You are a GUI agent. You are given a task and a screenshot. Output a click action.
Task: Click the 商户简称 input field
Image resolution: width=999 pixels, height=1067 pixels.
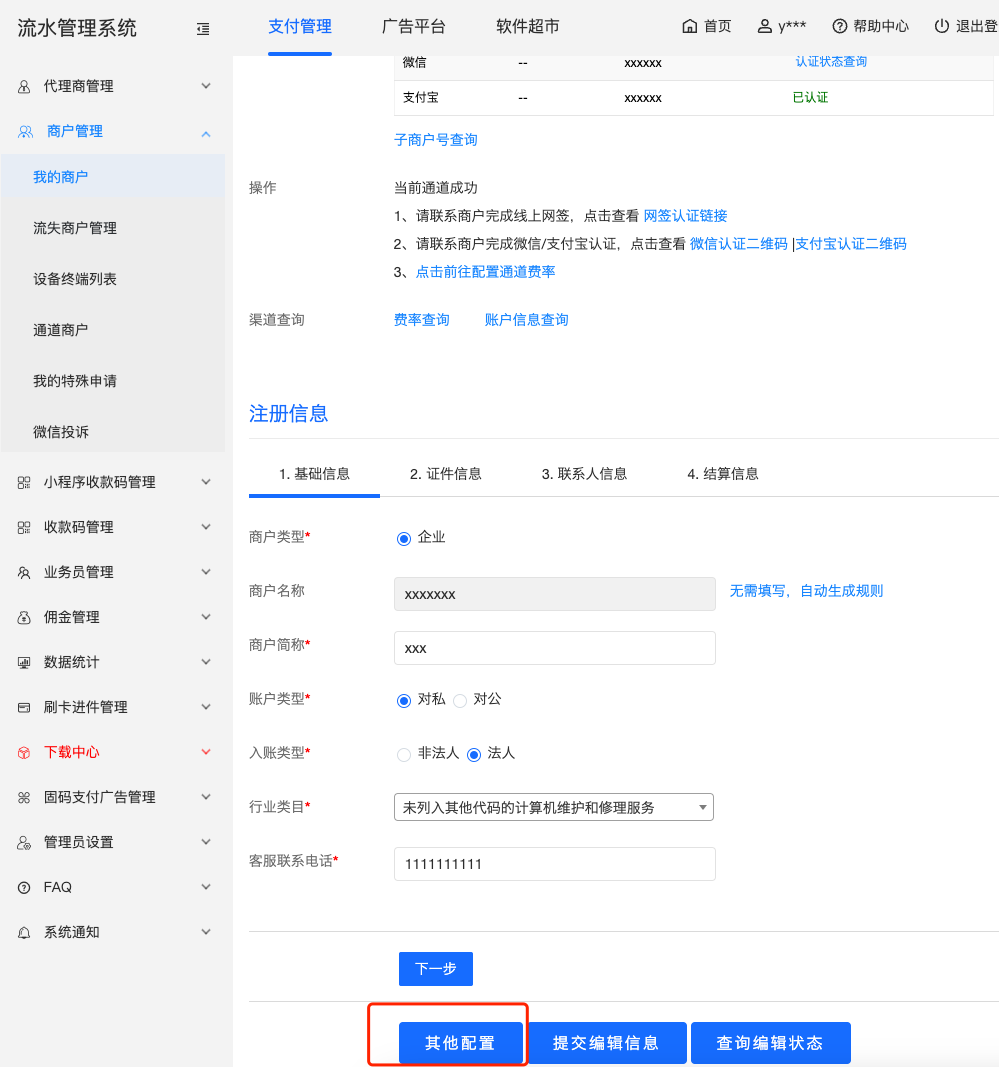tap(555, 648)
